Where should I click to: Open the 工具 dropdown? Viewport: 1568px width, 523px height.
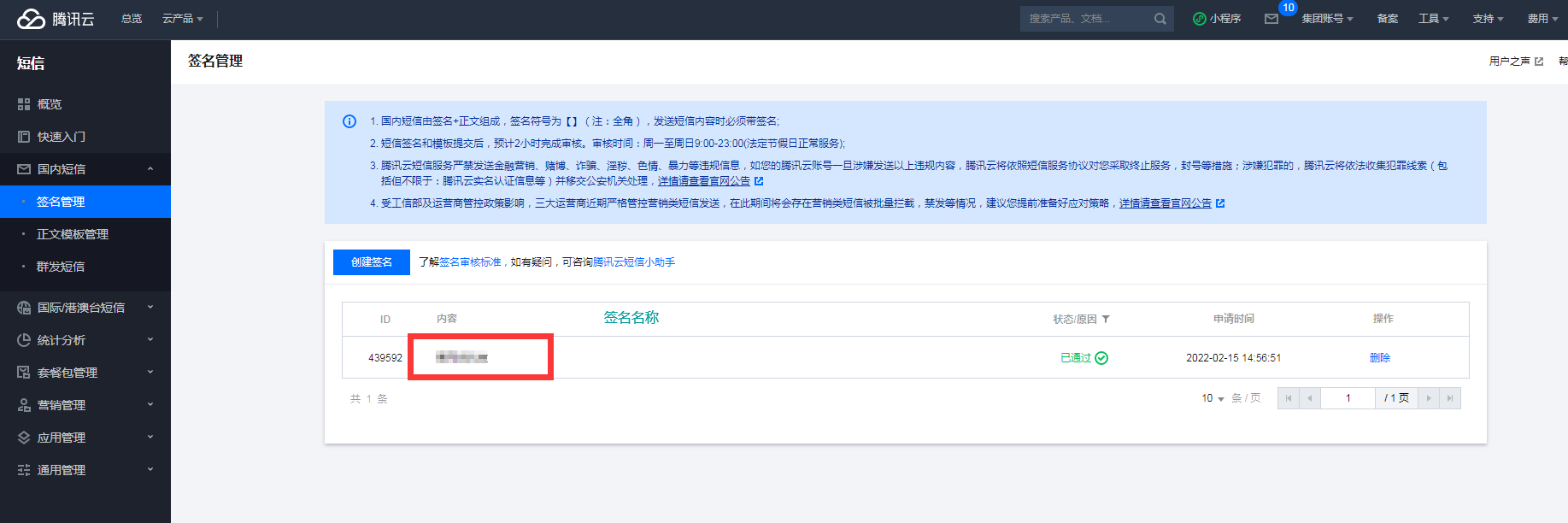[x=1433, y=19]
